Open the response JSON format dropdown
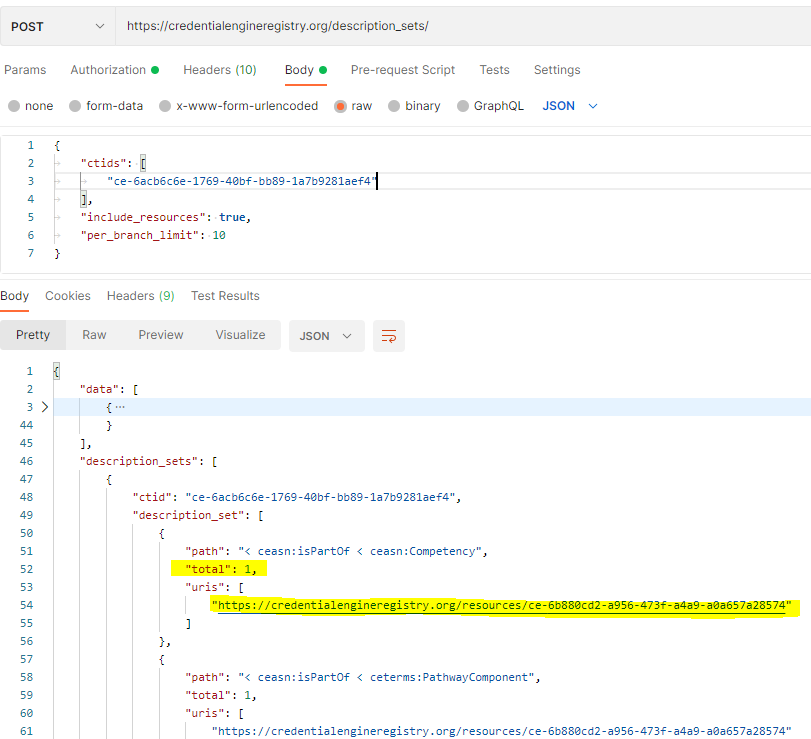The width and height of the screenshot is (811, 739). (x=326, y=336)
